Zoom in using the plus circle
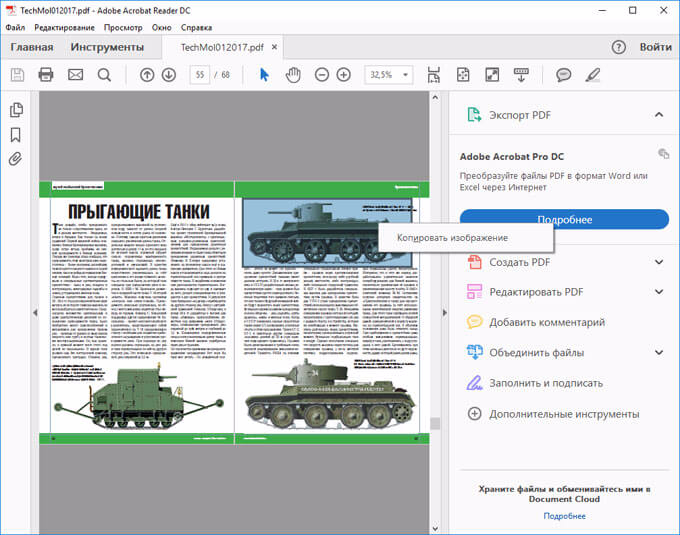Viewport: 680px width, 535px height. (x=343, y=75)
